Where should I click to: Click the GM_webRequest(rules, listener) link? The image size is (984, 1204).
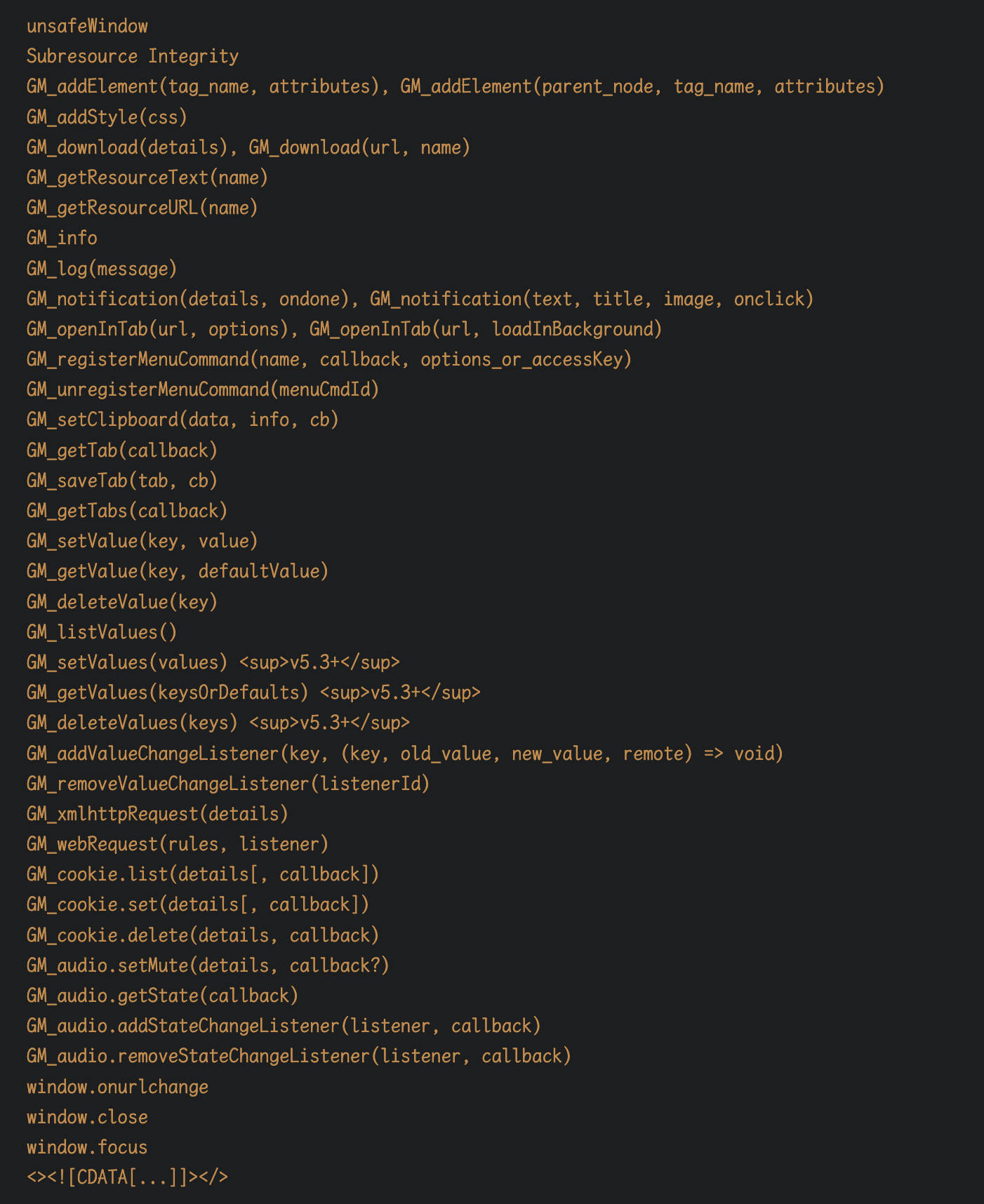click(x=178, y=845)
